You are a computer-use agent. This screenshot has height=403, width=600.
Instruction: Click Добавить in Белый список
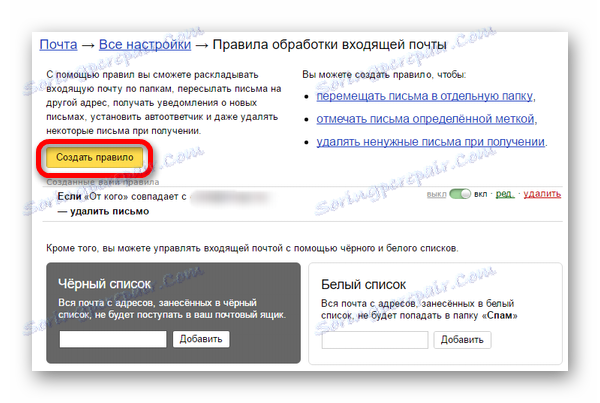click(x=462, y=340)
